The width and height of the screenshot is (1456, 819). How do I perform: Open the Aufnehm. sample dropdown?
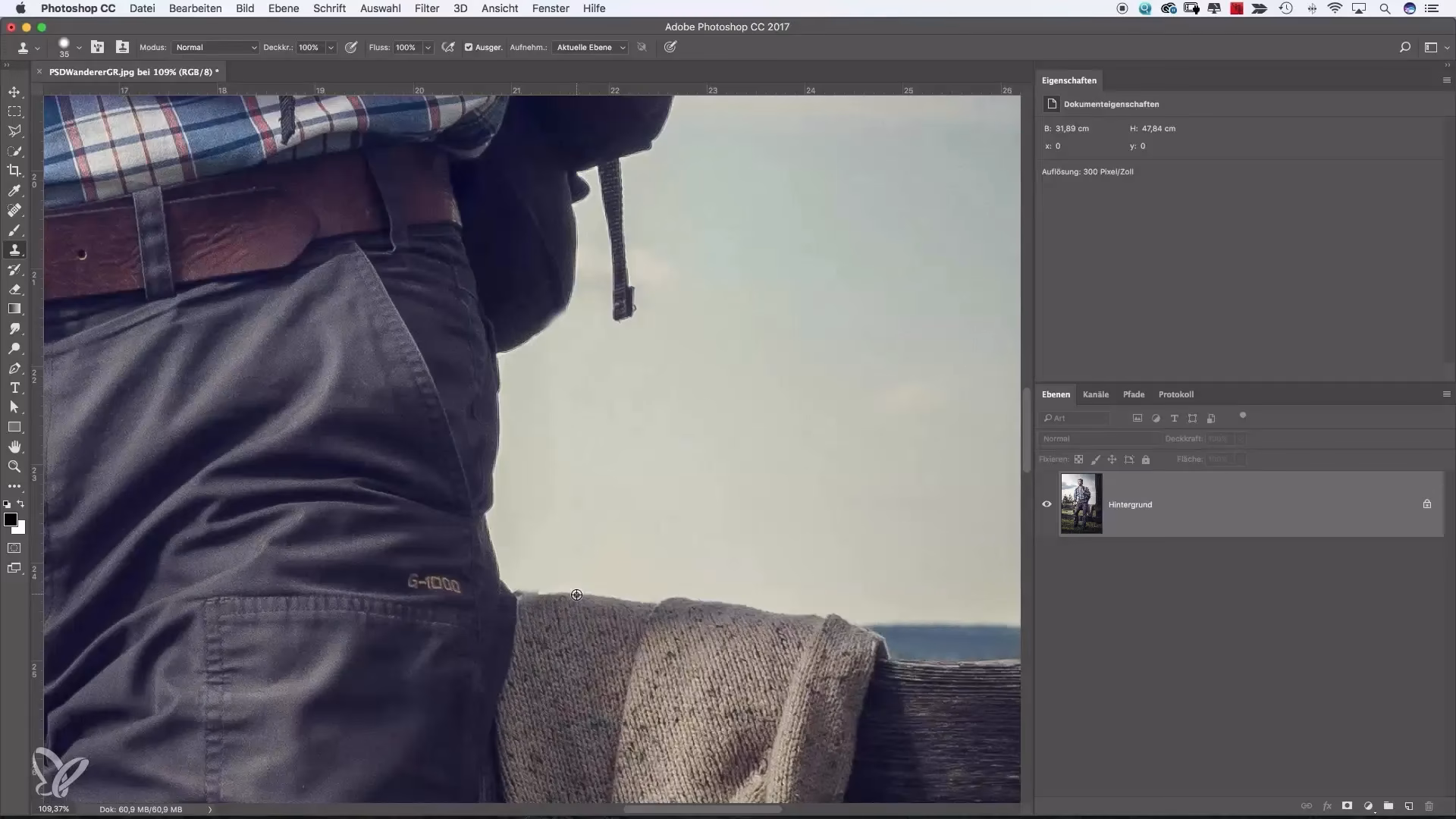[591, 47]
